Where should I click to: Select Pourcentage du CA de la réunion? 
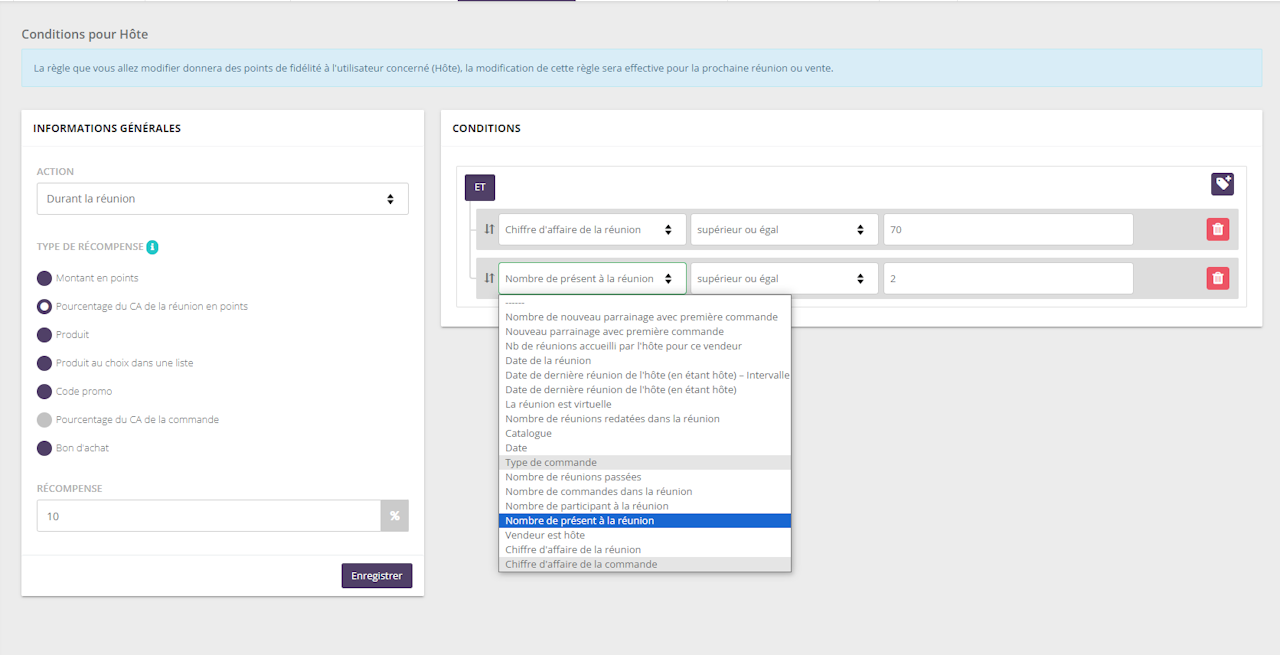click(44, 306)
